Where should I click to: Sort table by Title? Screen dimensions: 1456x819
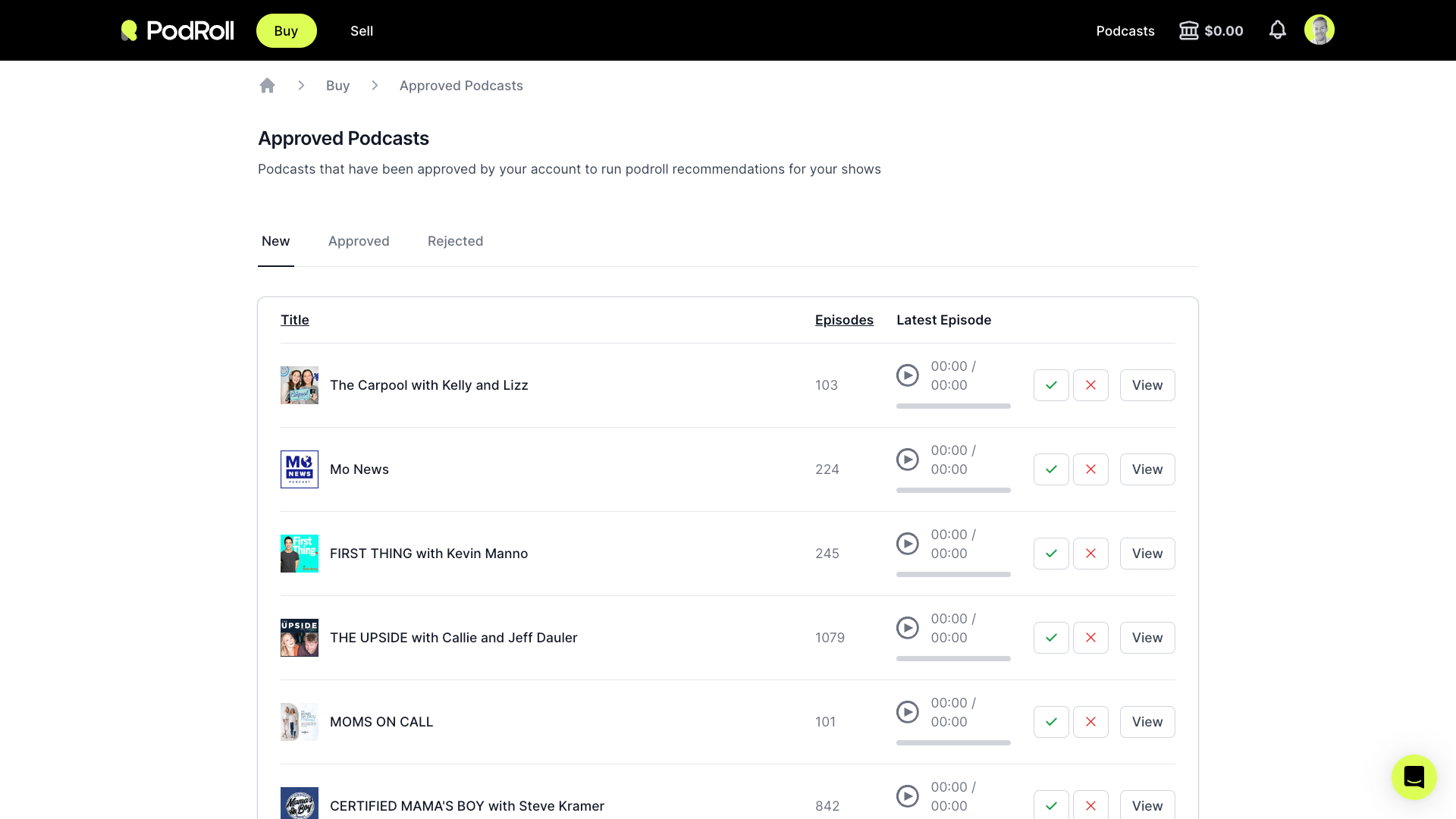click(x=295, y=320)
